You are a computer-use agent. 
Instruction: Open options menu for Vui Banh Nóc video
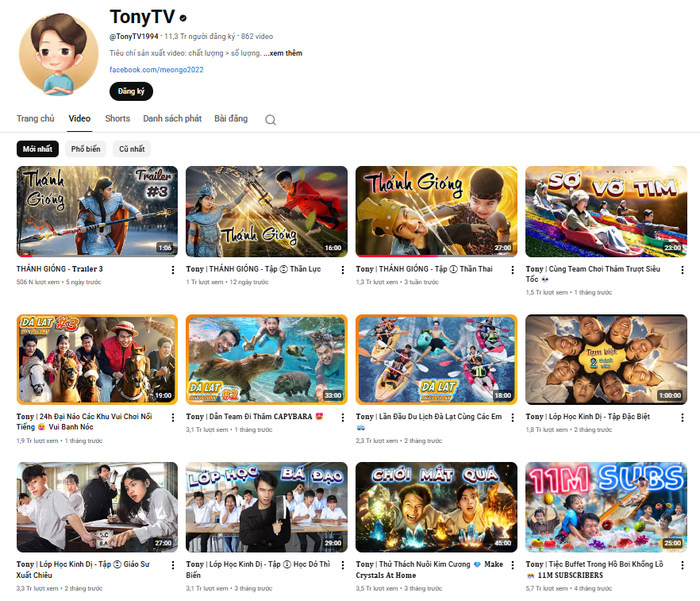coord(173,417)
